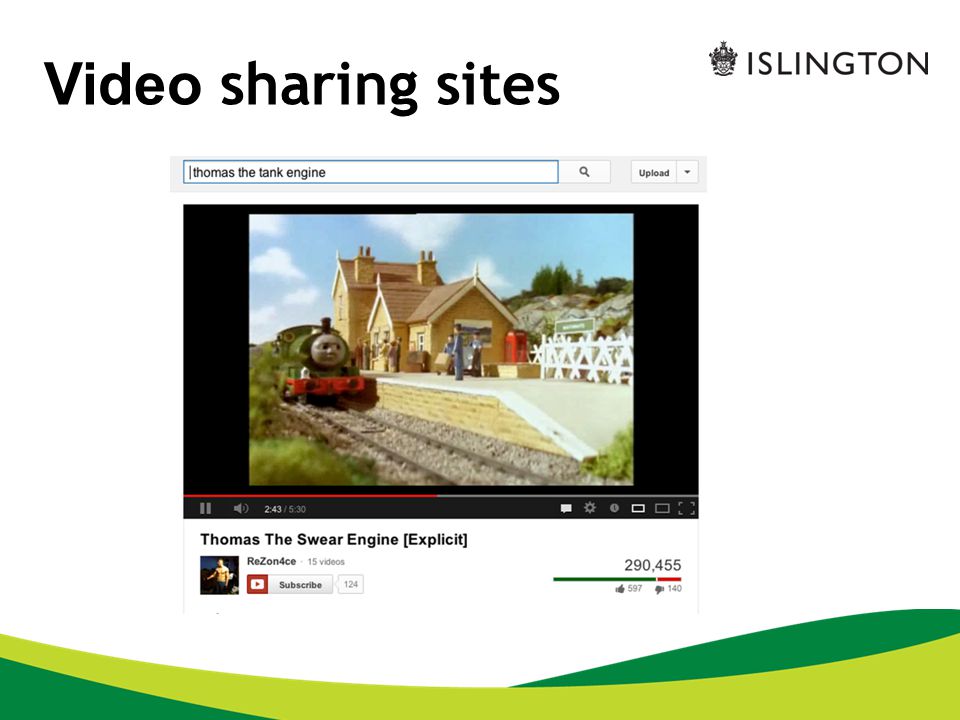Pause the video playback
Viewport: 960px width, 720px height.
[x=206, y=508]
